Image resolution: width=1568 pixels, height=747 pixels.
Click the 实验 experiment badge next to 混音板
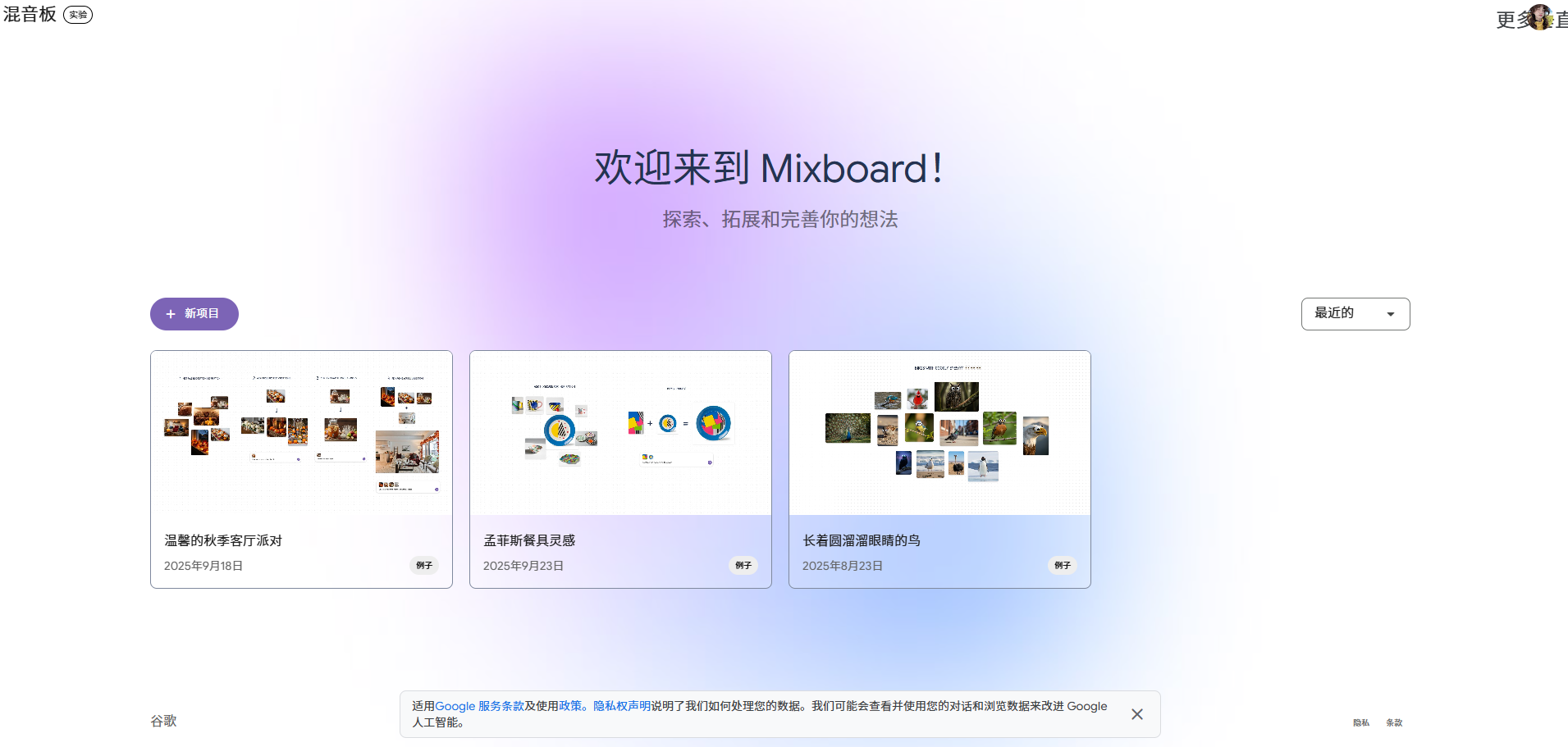coord(78,15)
